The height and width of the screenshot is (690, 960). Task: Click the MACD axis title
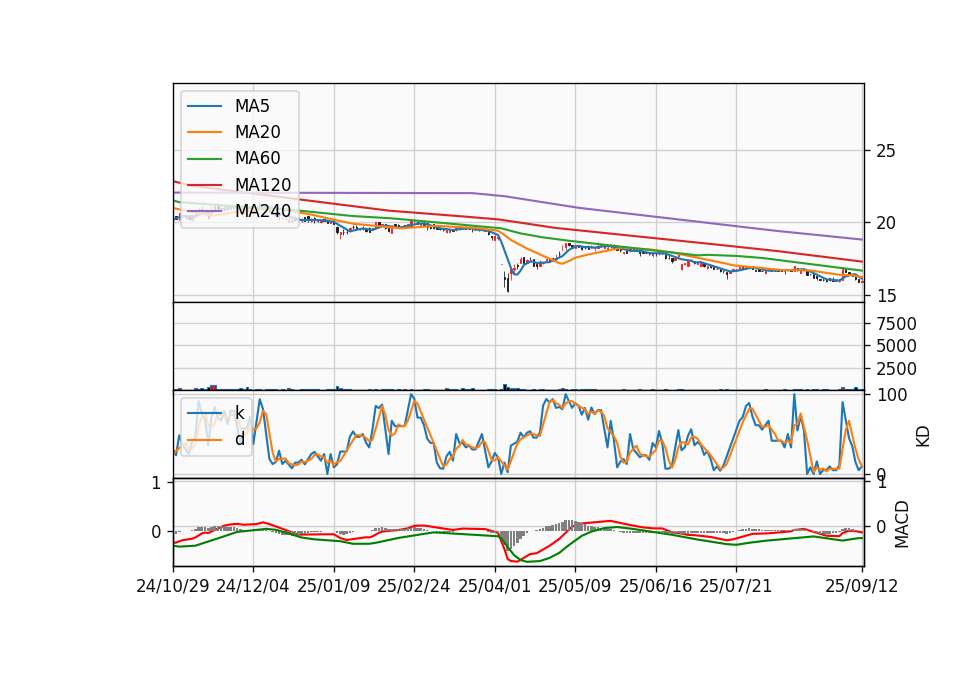pos(901,524)
